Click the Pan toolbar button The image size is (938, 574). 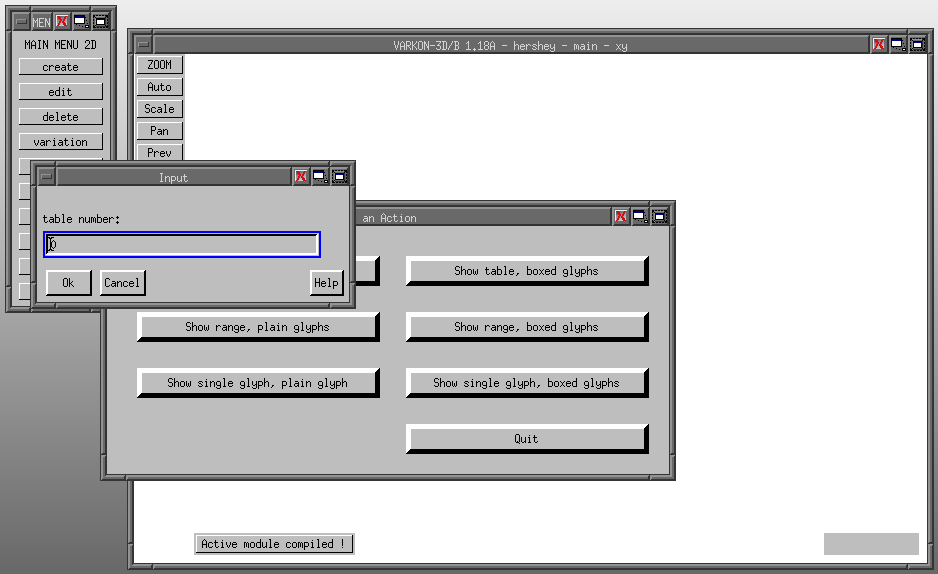click(x=160, y=131)
